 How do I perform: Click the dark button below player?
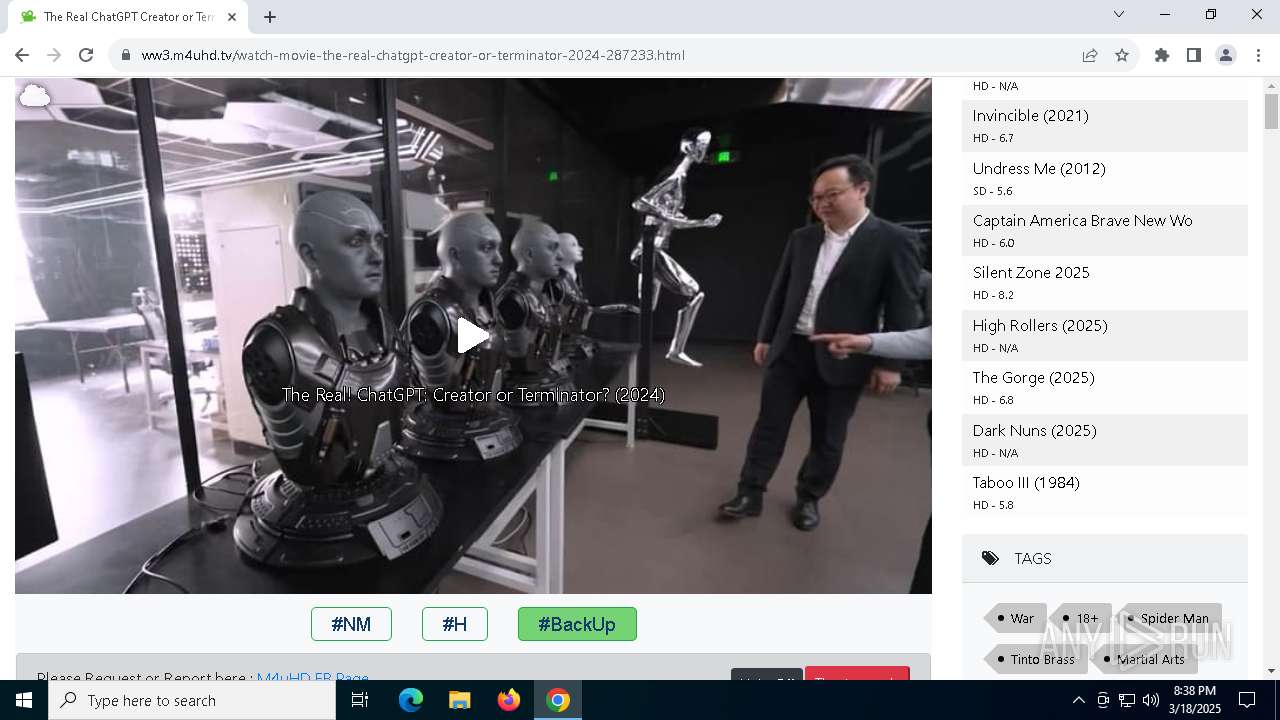tap(767, 674)
